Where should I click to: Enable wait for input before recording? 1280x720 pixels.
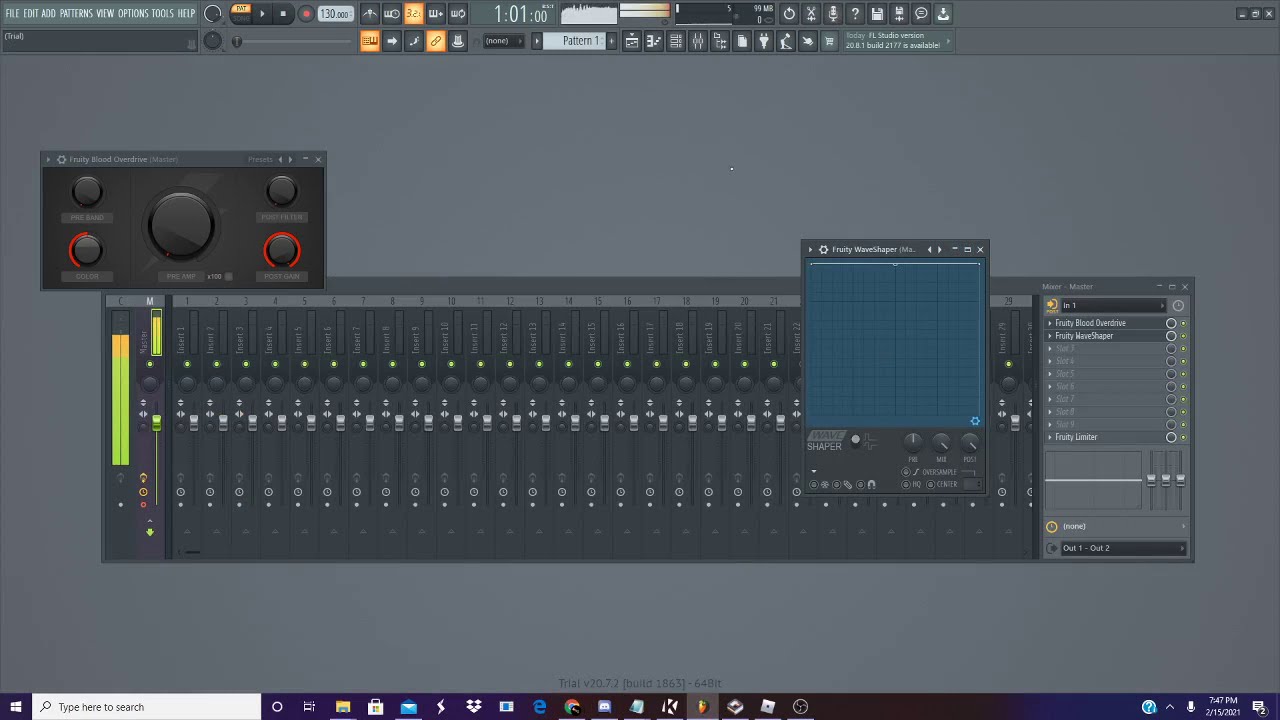(x=391, y=14)
